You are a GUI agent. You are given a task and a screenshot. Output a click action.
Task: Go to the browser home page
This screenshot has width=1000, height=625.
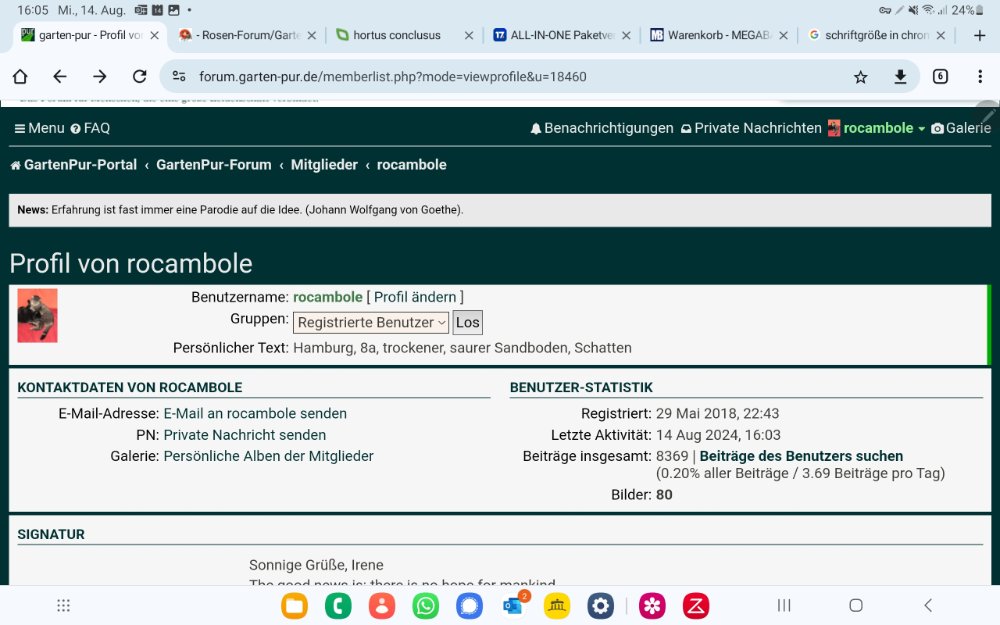(20, 77)
